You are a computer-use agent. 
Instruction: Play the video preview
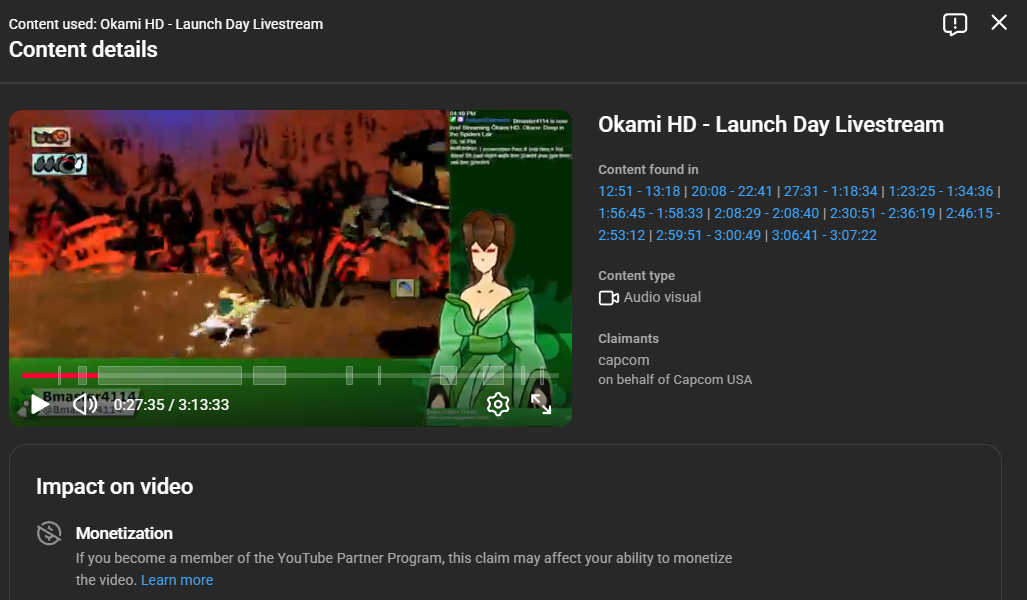39,404
